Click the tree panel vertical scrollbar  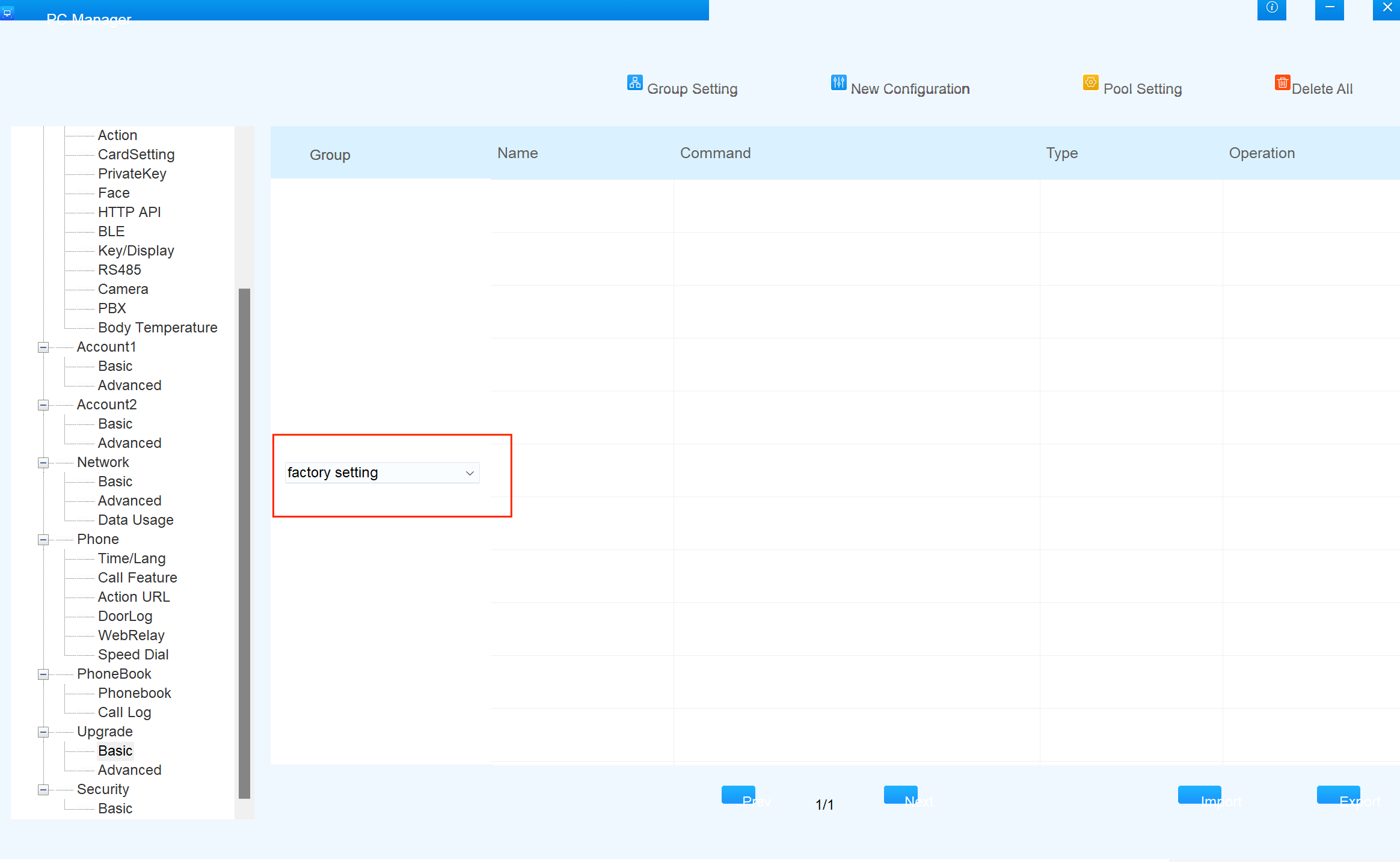click(244, 543)
